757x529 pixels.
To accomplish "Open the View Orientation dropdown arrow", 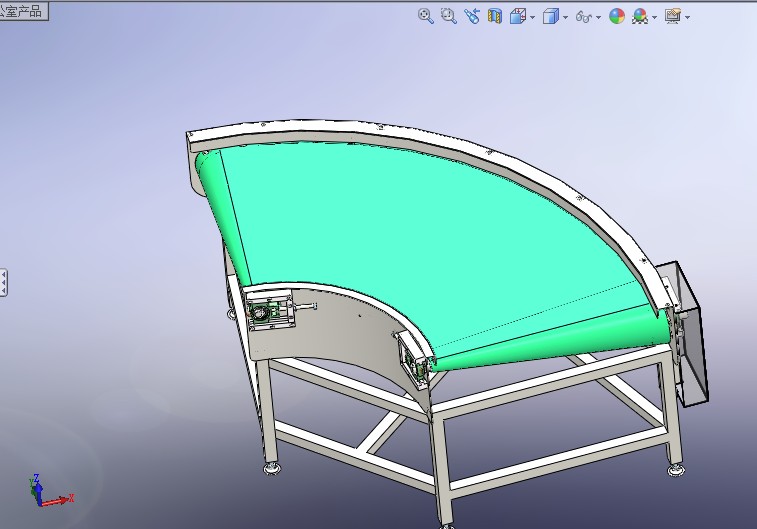I will [x=533, y=17].
